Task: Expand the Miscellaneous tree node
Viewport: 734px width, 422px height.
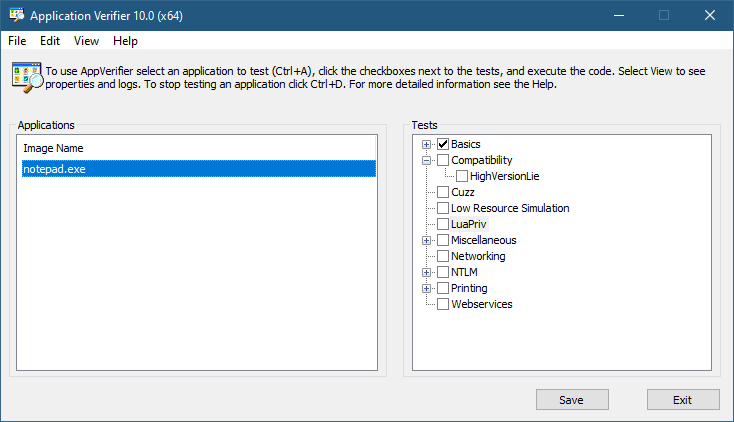Action: tap(426, 240)
